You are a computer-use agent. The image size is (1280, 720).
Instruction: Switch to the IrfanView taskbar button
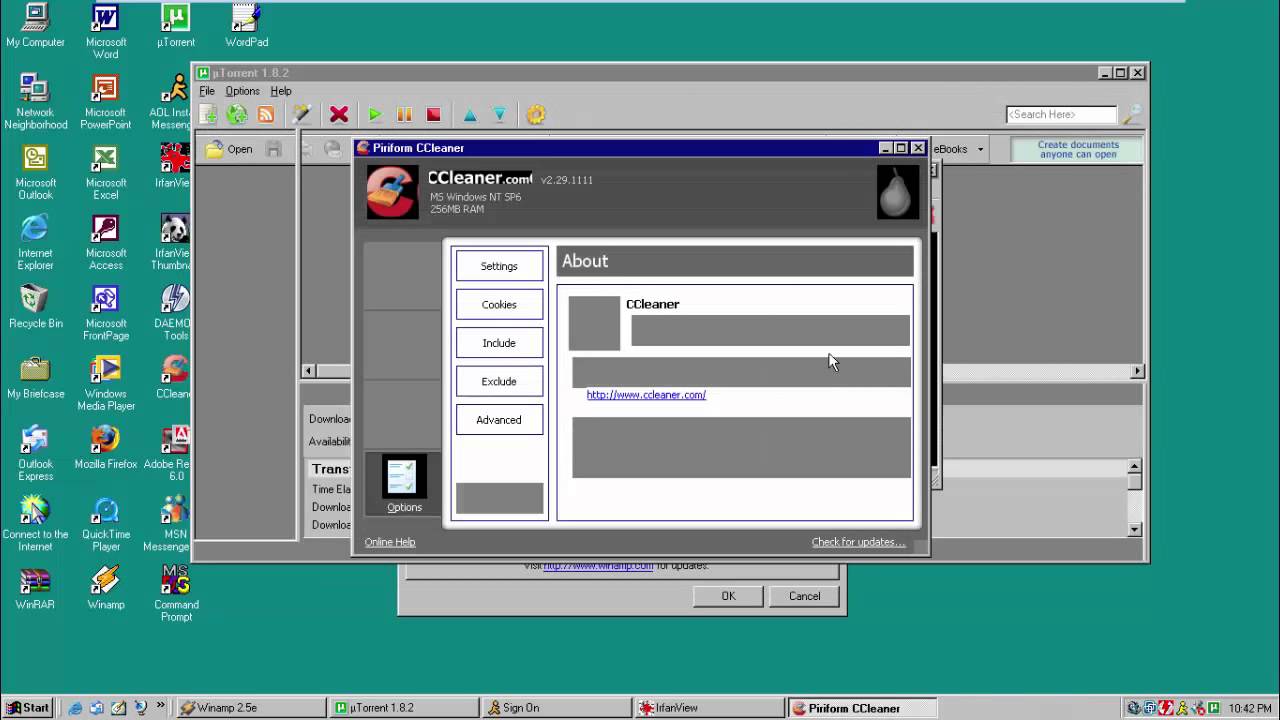click(x=709, y=708)
